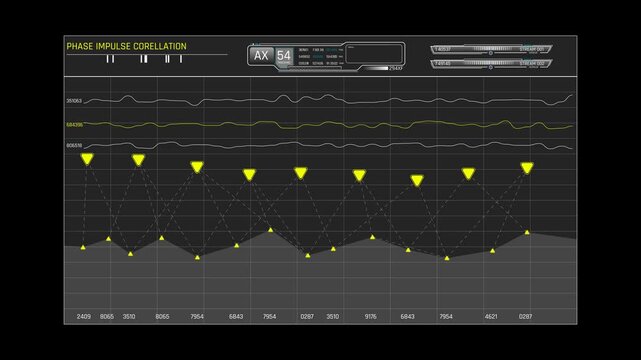
Task: Click the sixth large yellow down-triangle marker
Action: click(359, 176)
